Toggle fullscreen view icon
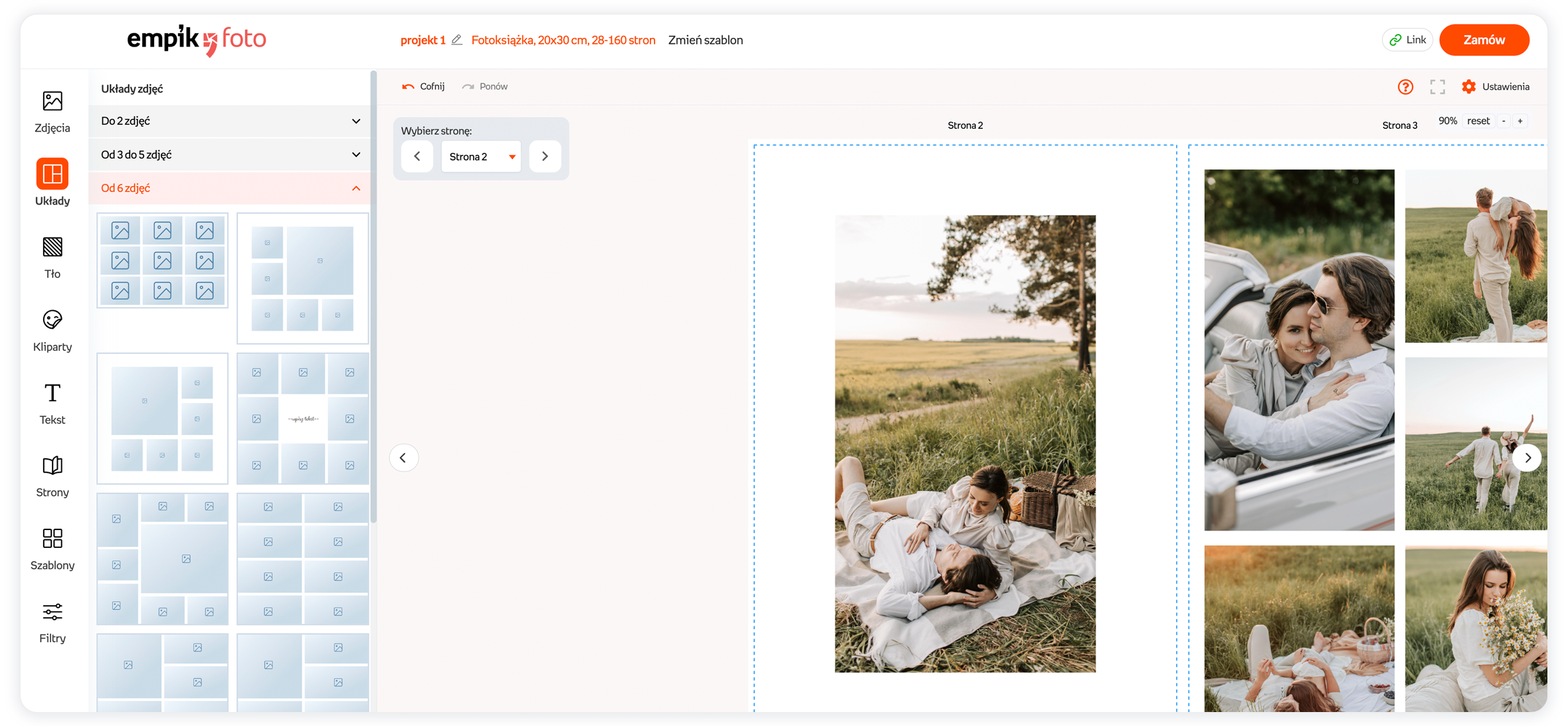The width and height of the screenshot is (1568, 726). (x=1437, y=87)
